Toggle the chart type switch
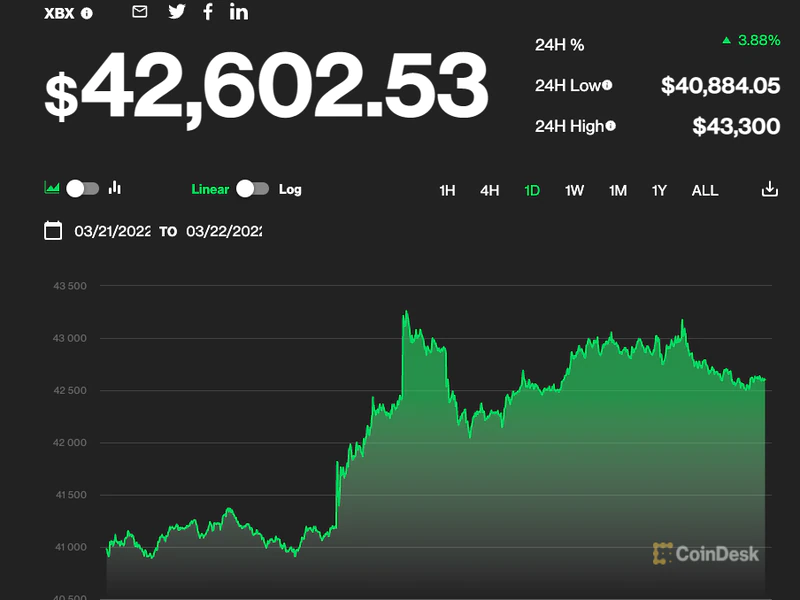Screen dimensions: 800x600 83,188
